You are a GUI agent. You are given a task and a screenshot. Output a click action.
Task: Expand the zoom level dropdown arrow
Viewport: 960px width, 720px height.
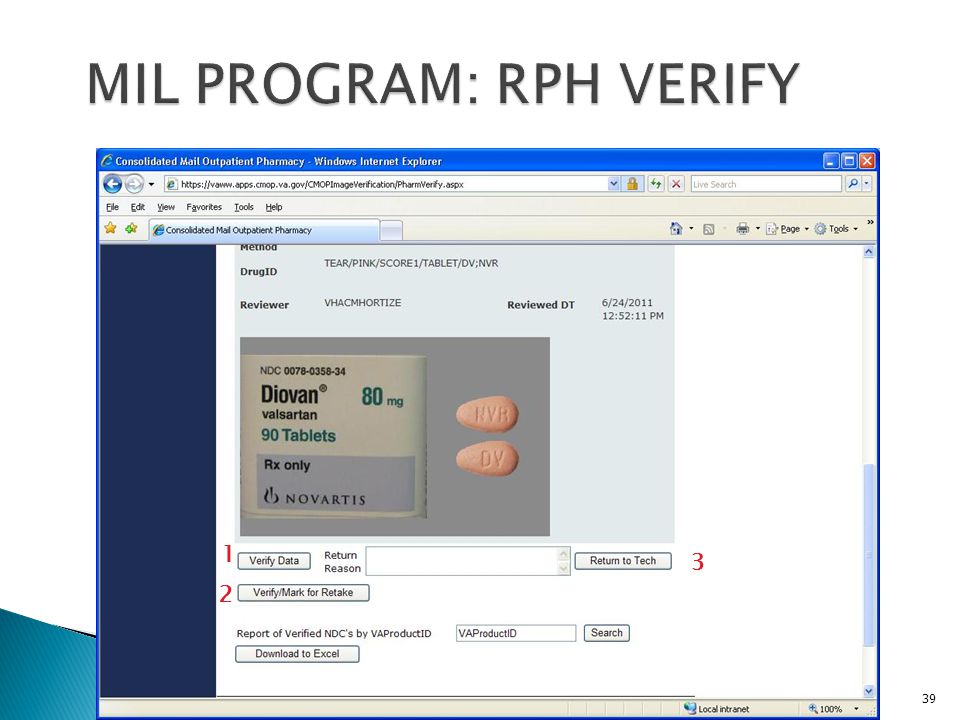pos(856,709)
